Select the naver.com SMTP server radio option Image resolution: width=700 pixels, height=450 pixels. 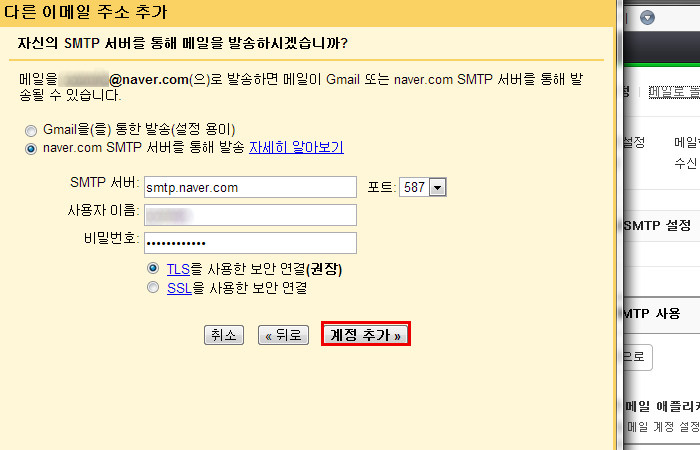(31, 149)
